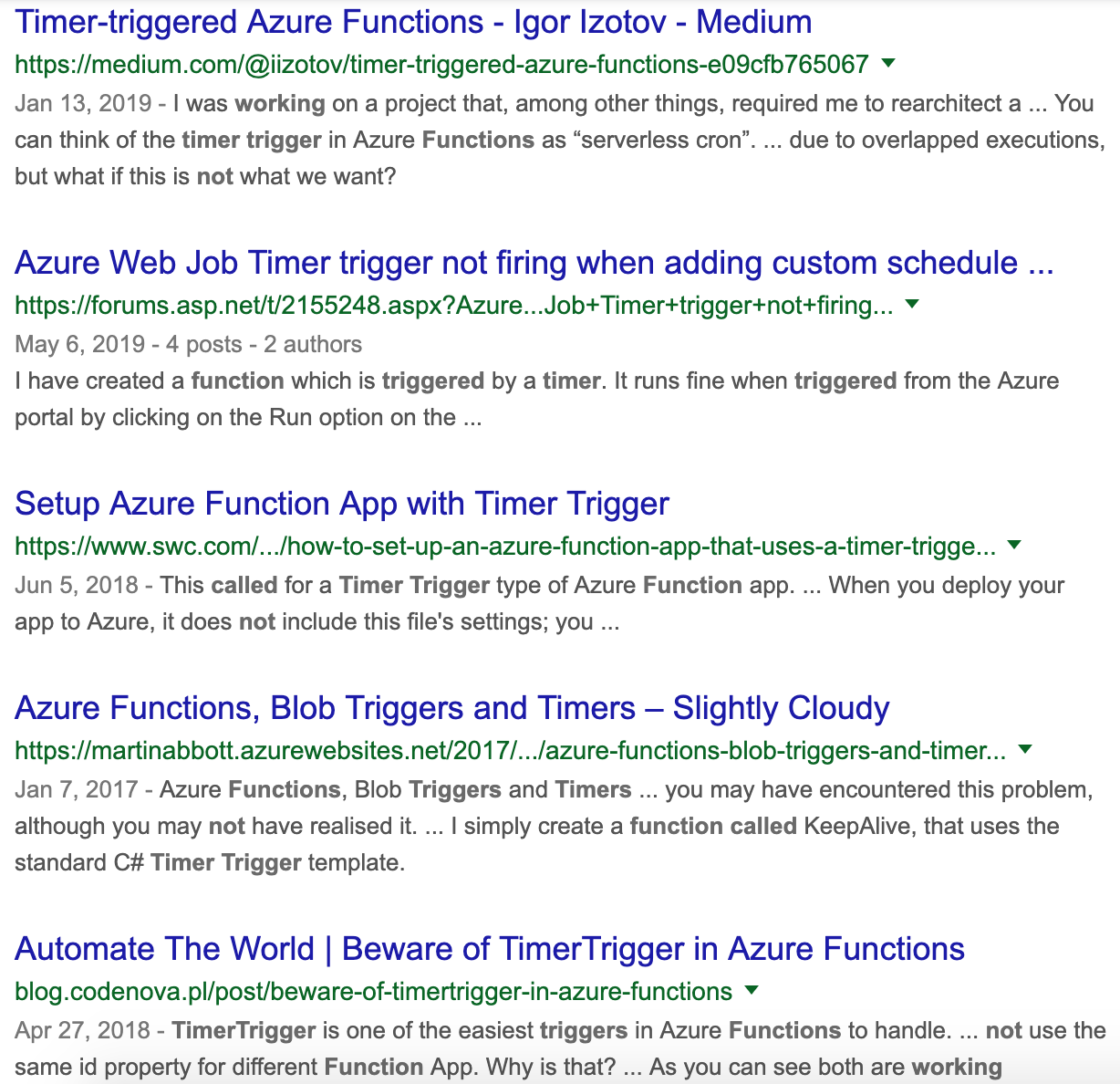
Task: Open Beware of TimerTrigger in Azure Functions
Action: click(x=490, y=949)
